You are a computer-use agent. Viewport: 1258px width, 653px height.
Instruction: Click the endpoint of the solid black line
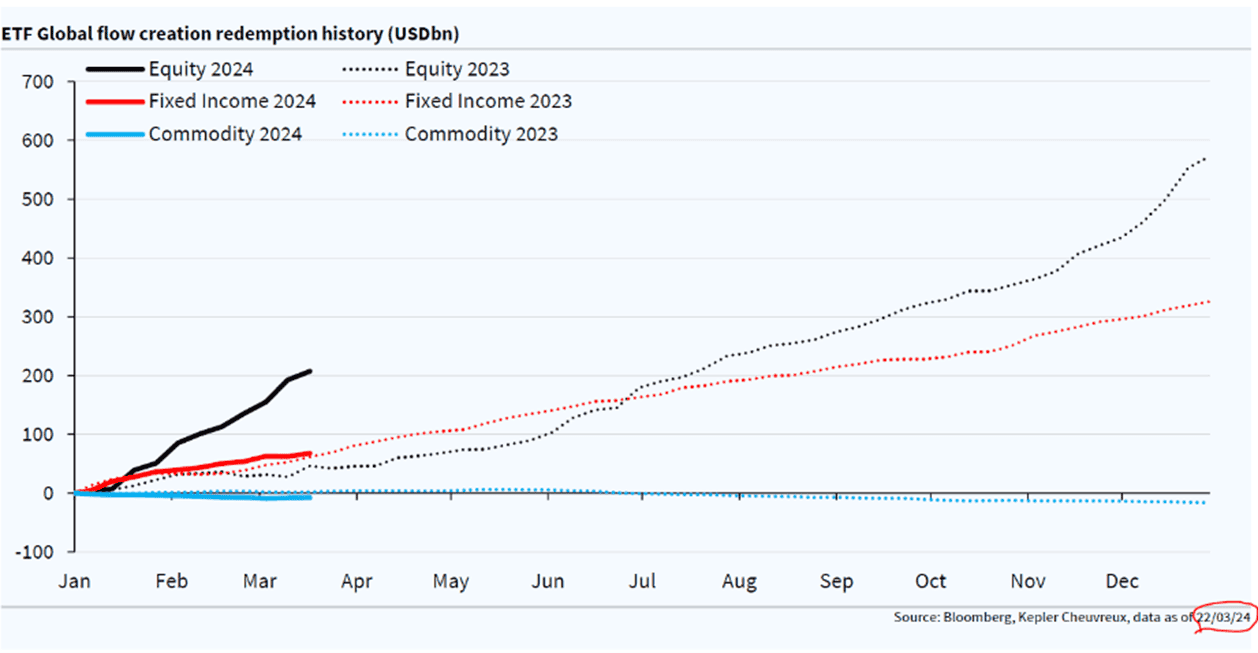click(x=310, y=371)
